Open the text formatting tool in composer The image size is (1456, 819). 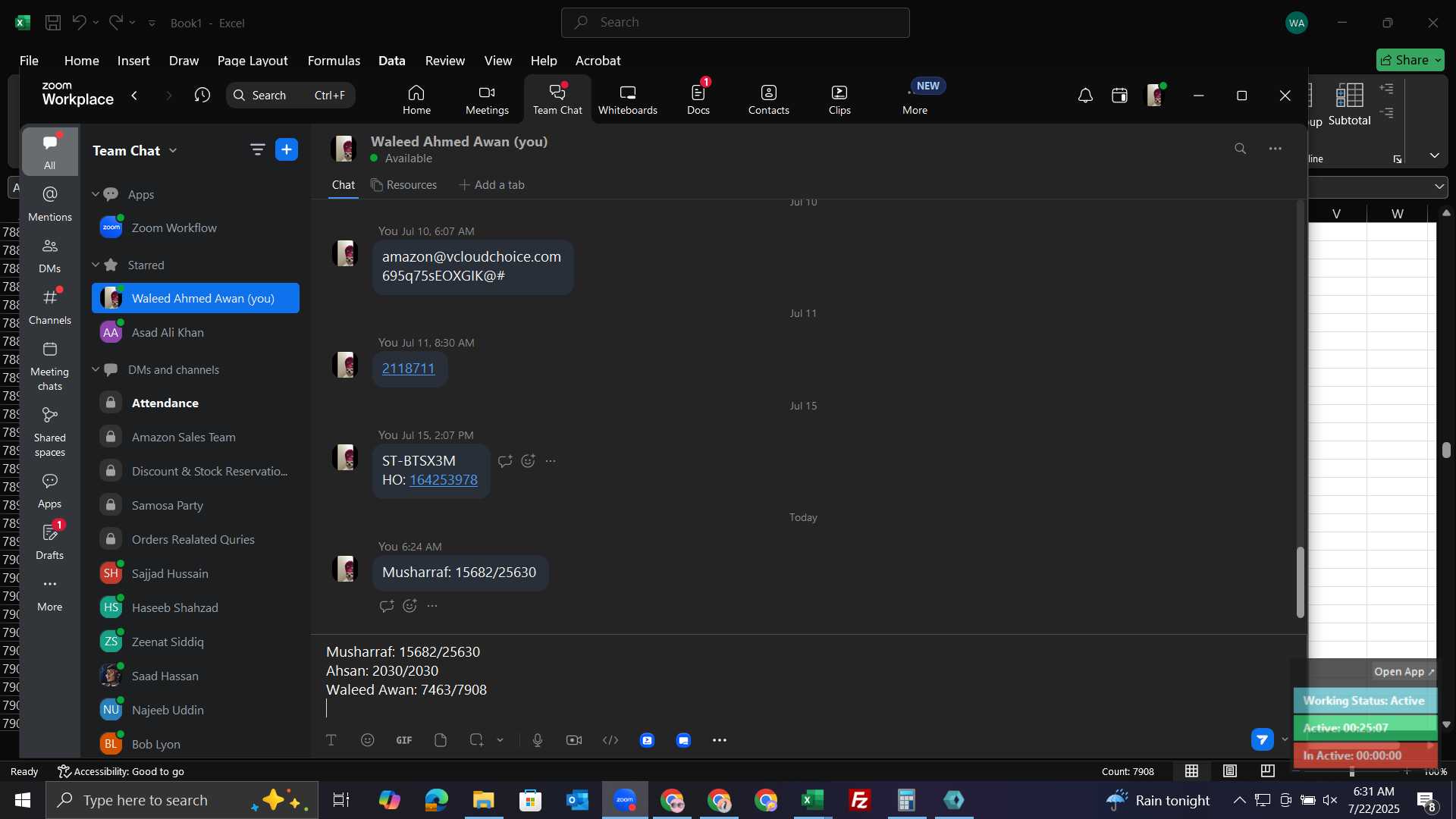click(x=331, y=740)
